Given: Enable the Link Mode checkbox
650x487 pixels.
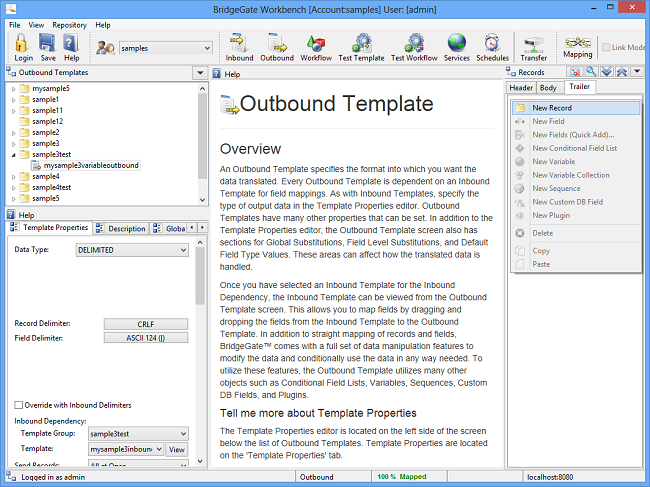Looking at the screenshot, I should tap(606, 47).
